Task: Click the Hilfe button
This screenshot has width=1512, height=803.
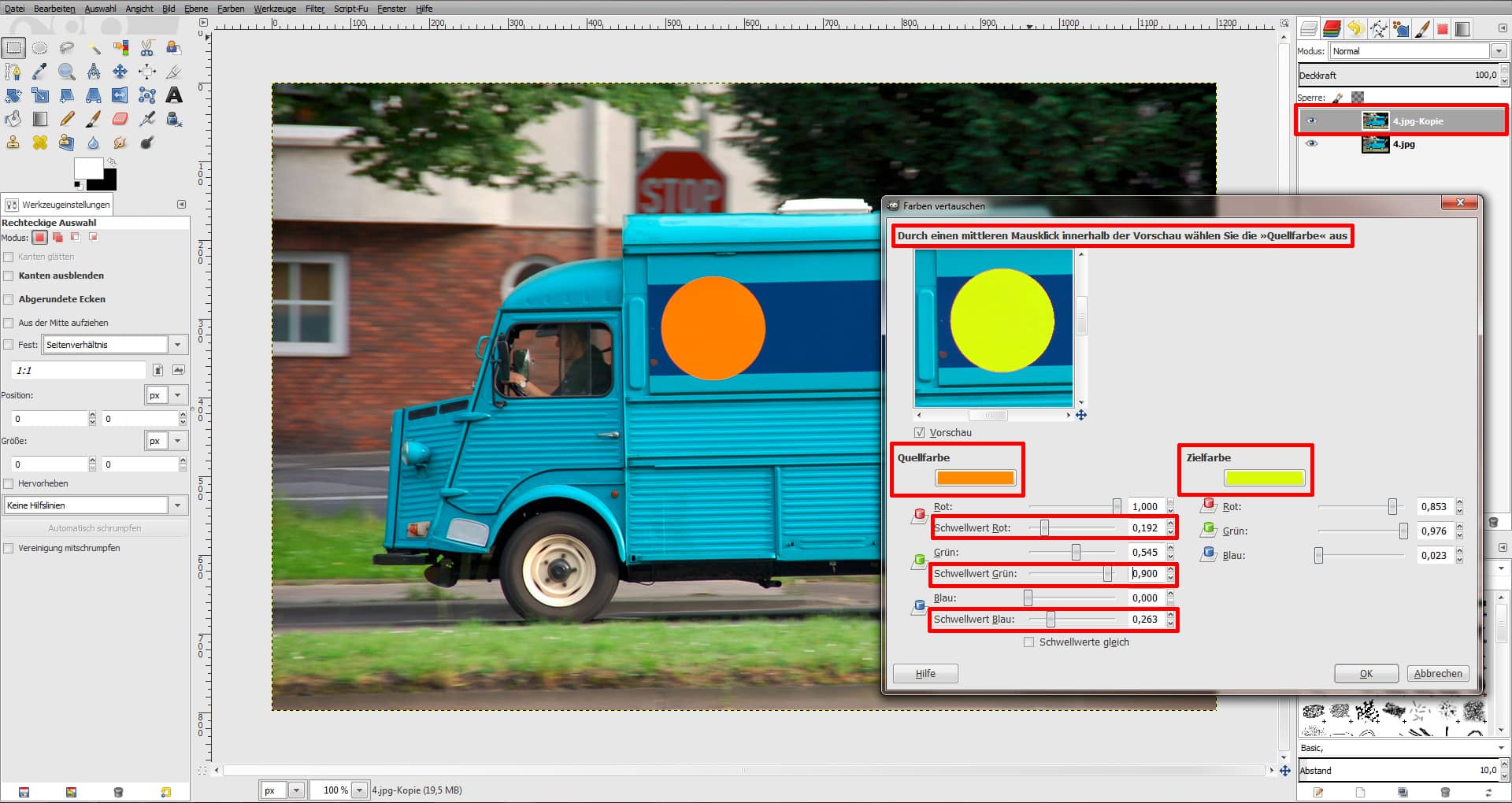Action: pos(925,673)
